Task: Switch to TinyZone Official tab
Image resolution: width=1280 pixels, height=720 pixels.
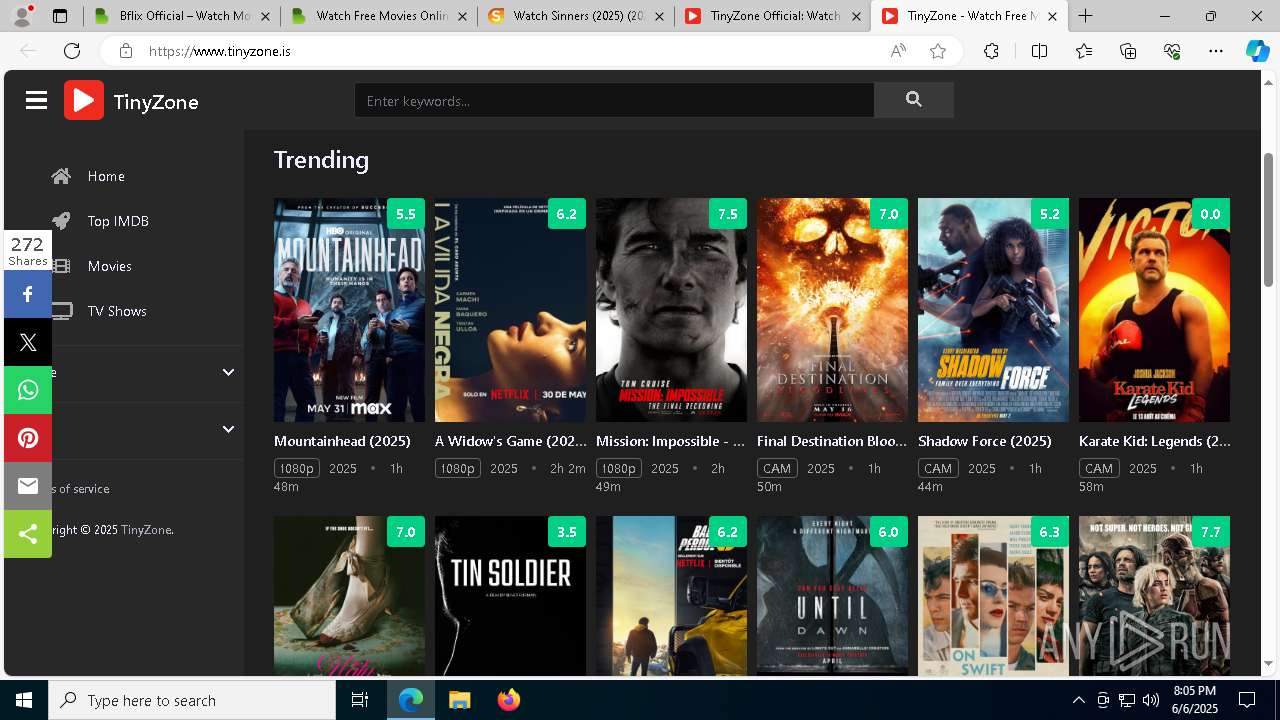Action: point(774,16)
